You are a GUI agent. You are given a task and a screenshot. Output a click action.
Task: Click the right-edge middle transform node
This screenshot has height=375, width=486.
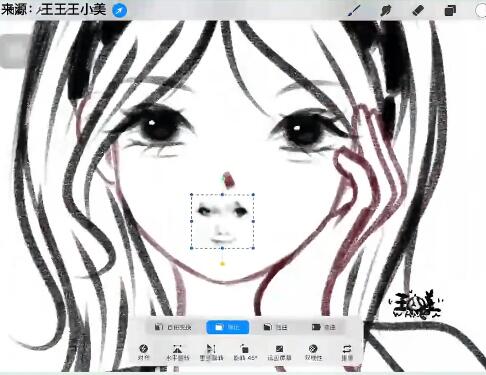coord(254,221)
